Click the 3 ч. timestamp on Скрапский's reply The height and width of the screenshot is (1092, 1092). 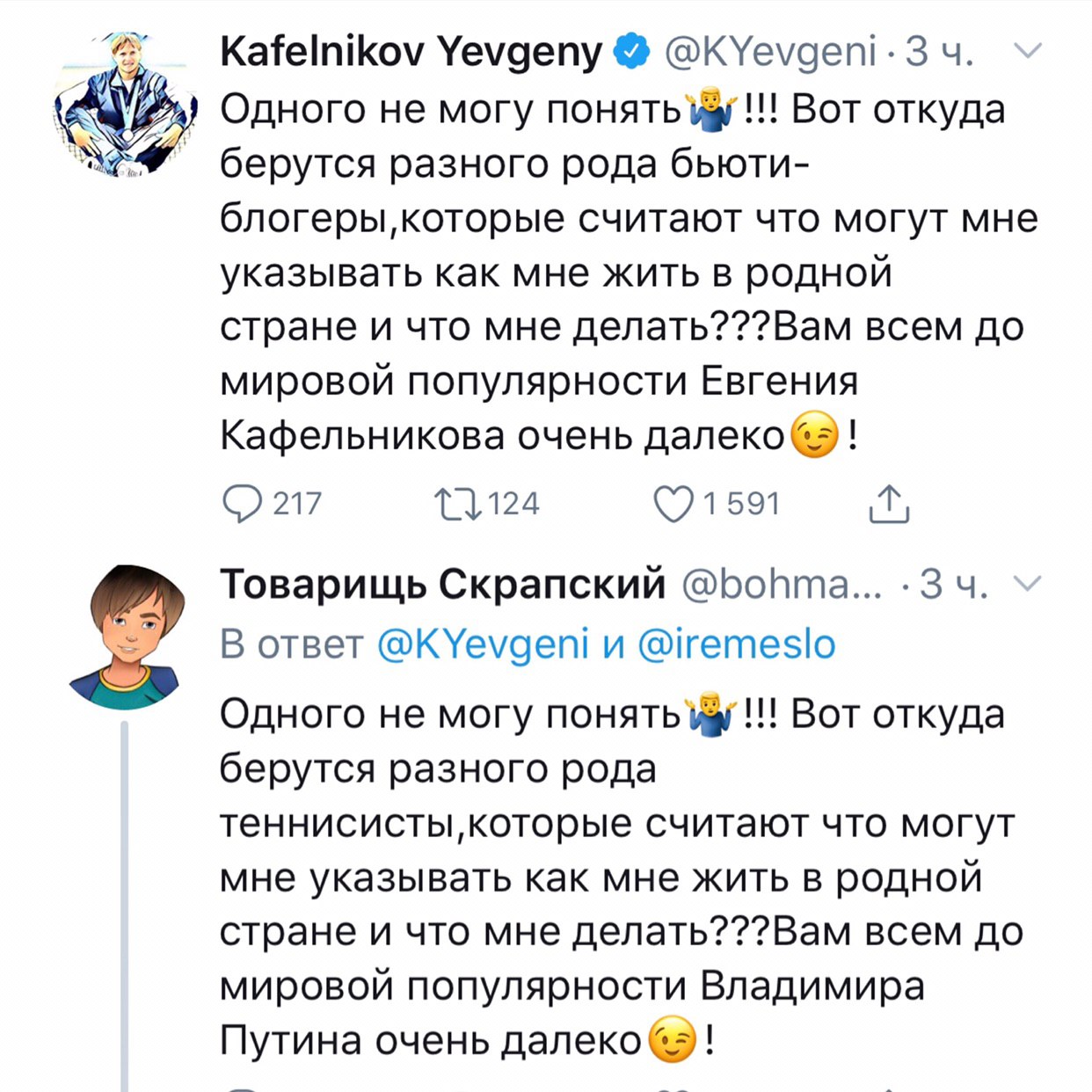pos(954,584)
